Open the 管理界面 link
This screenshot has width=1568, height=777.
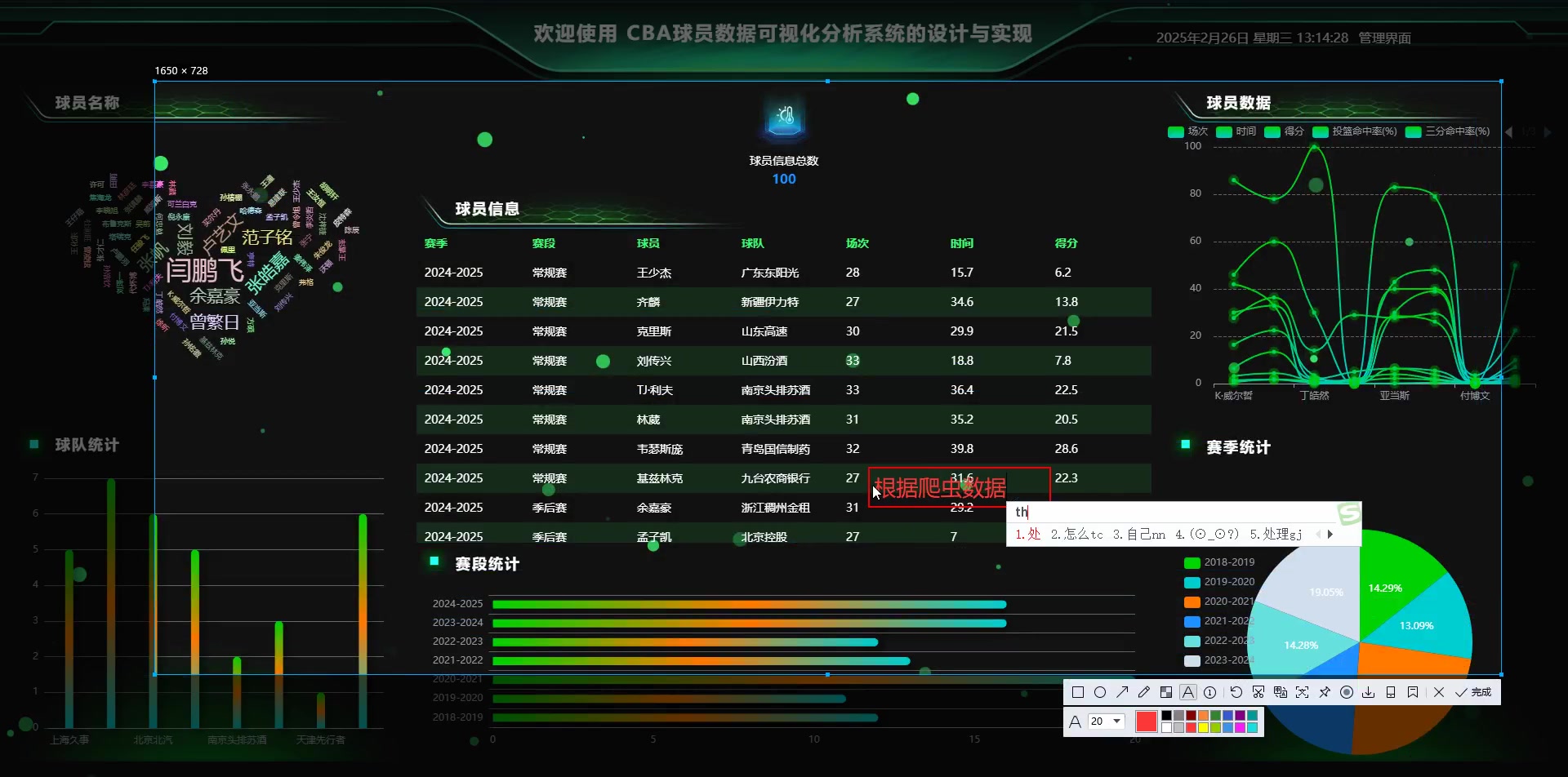(x=1384, y=38)
